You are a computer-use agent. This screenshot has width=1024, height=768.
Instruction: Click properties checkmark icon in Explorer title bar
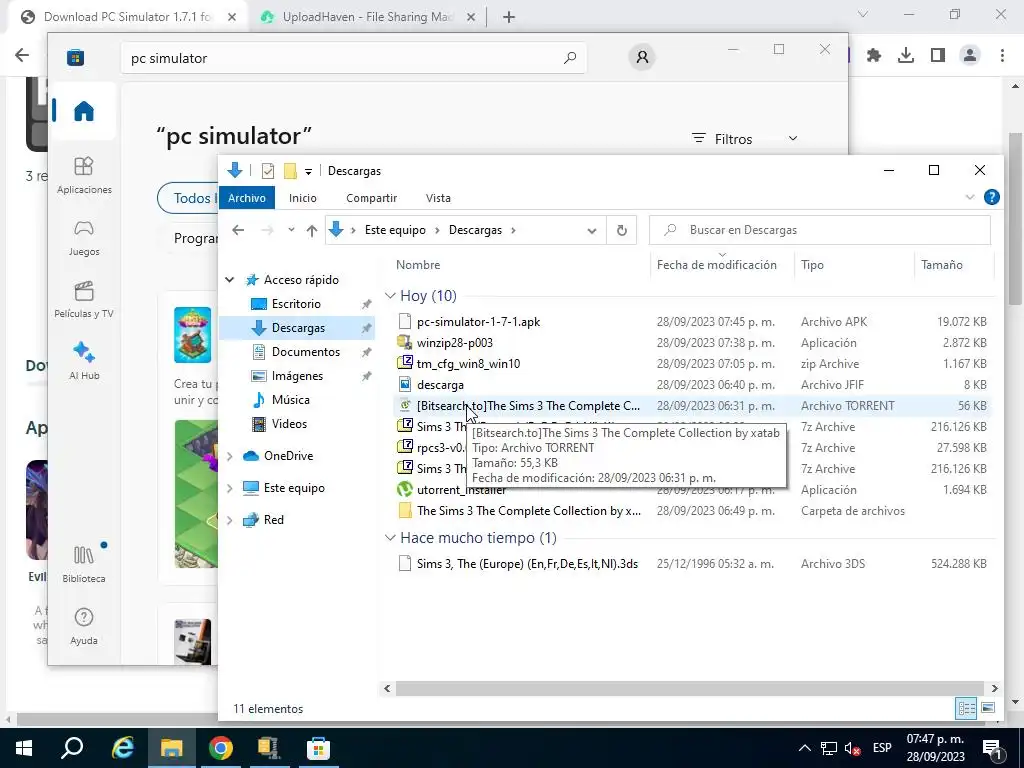[x=268, y=171]
